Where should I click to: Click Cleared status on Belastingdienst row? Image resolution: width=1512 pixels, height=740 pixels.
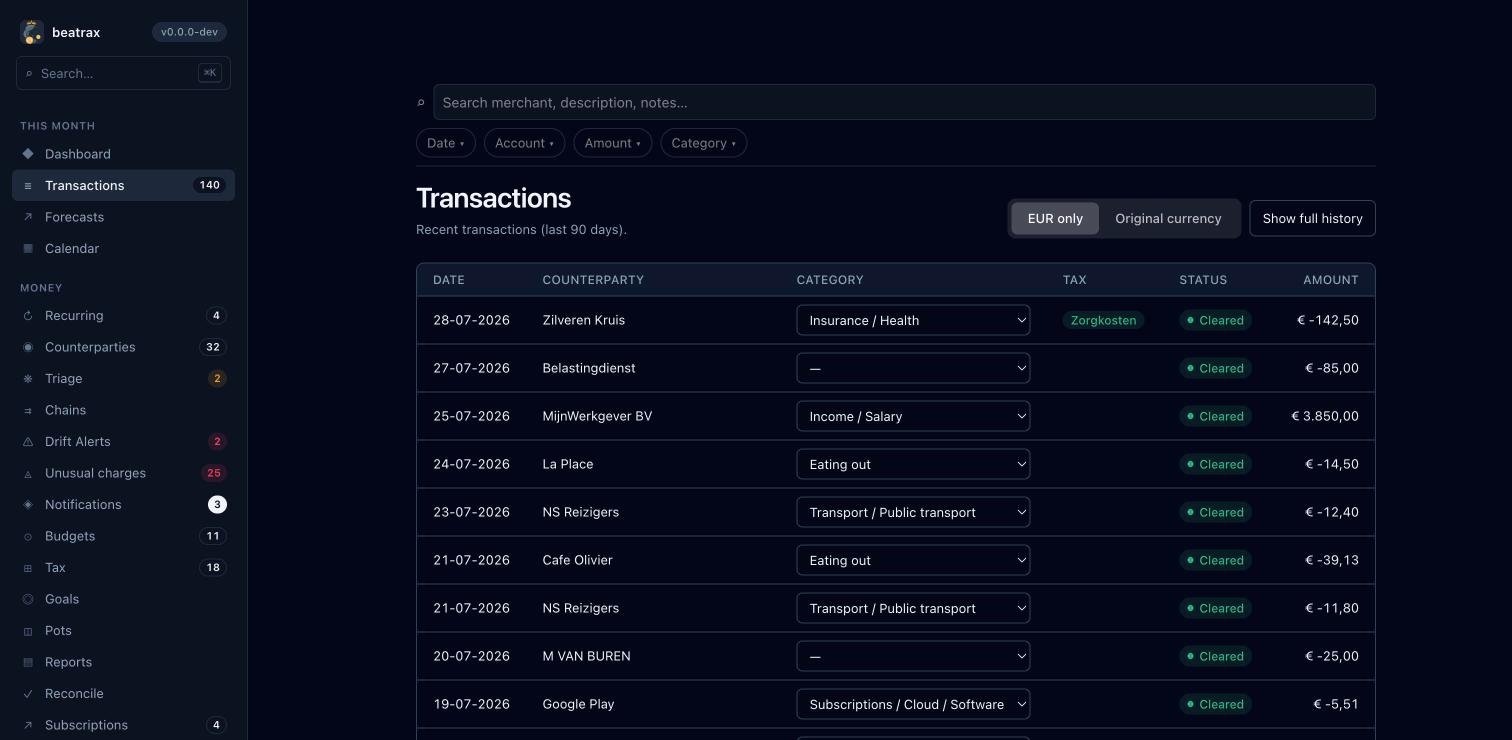(x=1215, y=368)
